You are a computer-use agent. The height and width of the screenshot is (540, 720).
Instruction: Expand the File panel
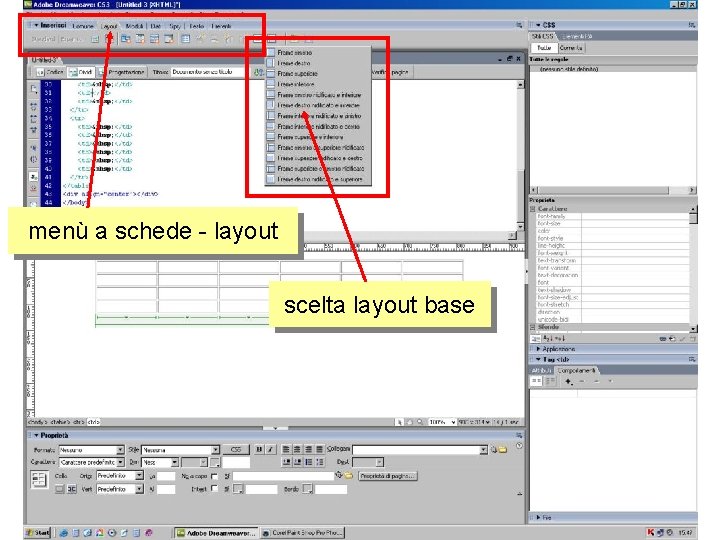(x=538, y=518)
